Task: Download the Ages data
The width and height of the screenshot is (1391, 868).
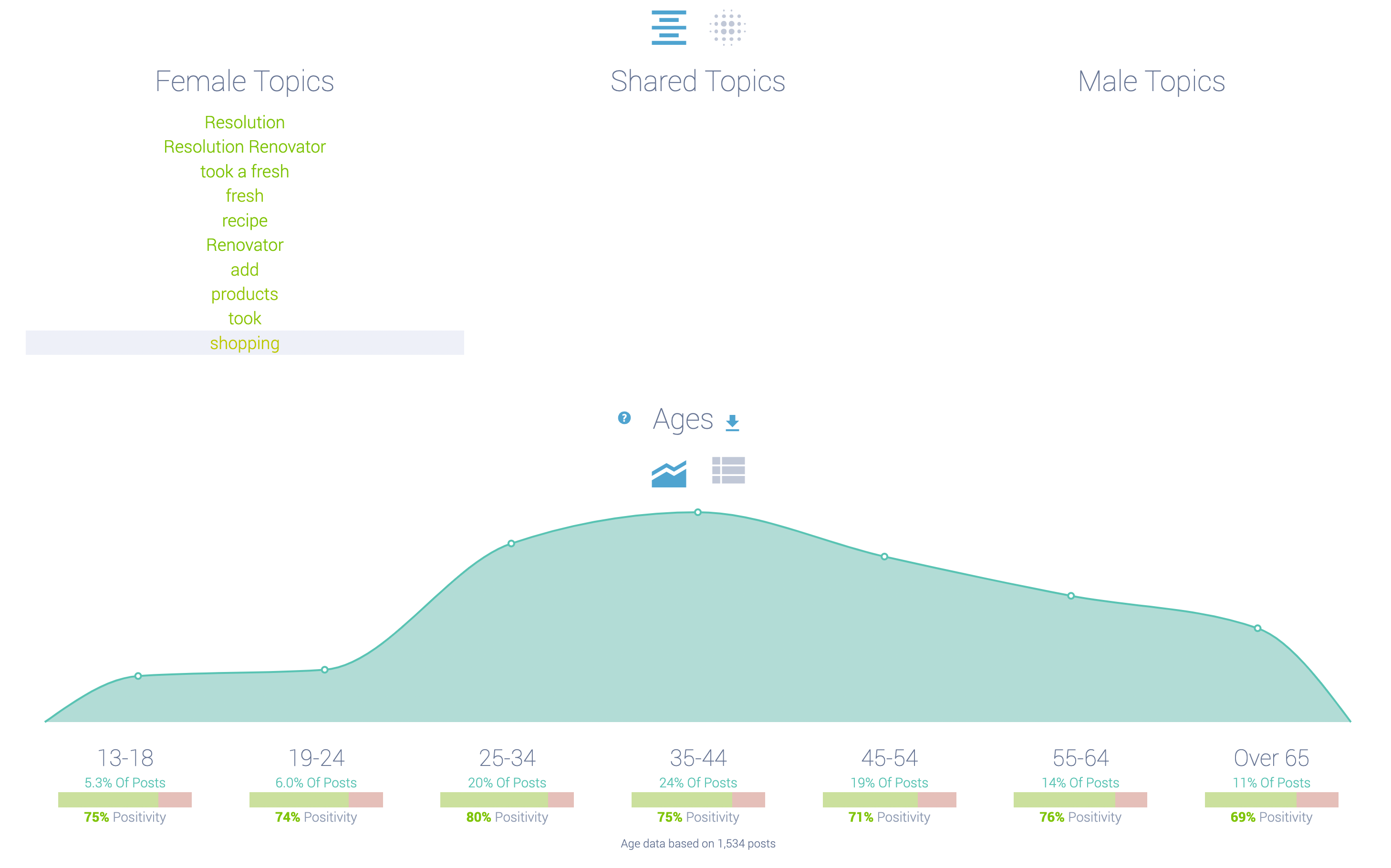Action: (x=732, y=423)
